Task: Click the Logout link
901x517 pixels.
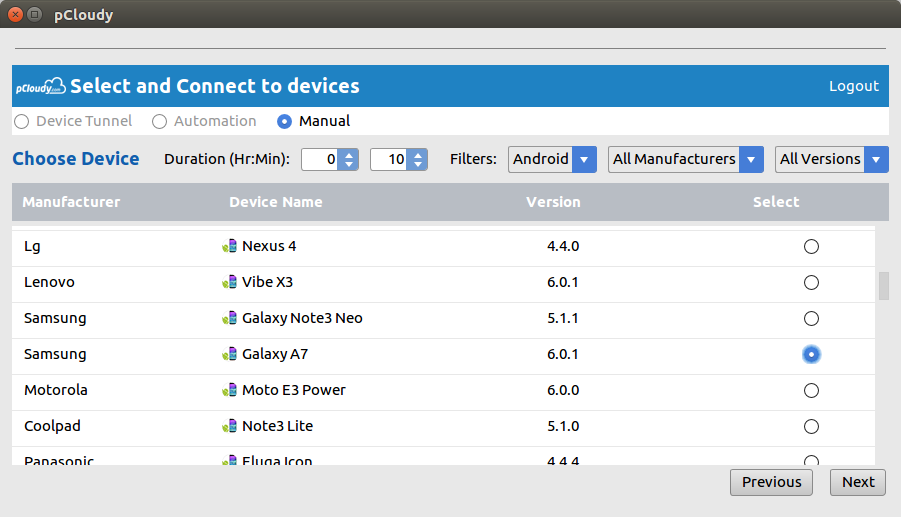Action: coord(853,86)
